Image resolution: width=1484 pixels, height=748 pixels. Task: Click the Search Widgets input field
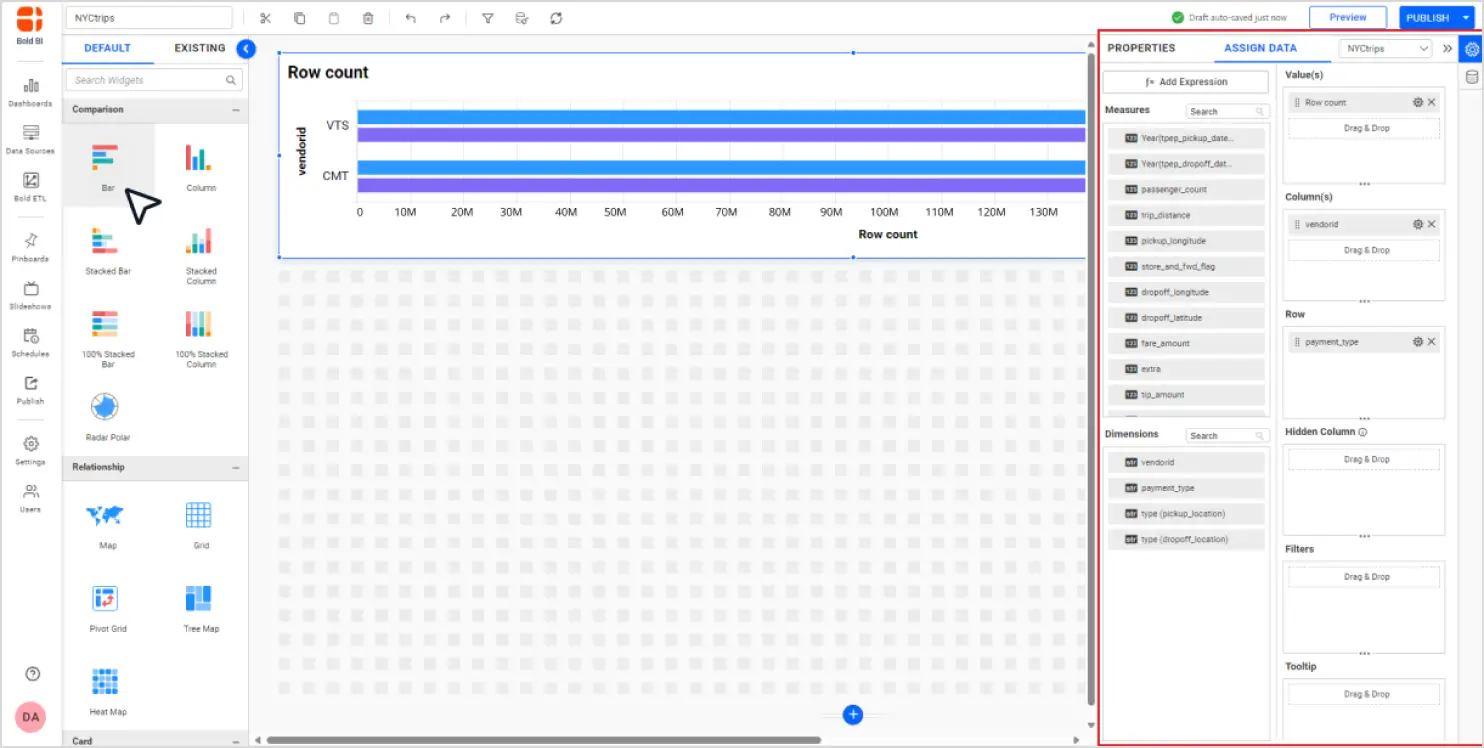coord(148,80)
